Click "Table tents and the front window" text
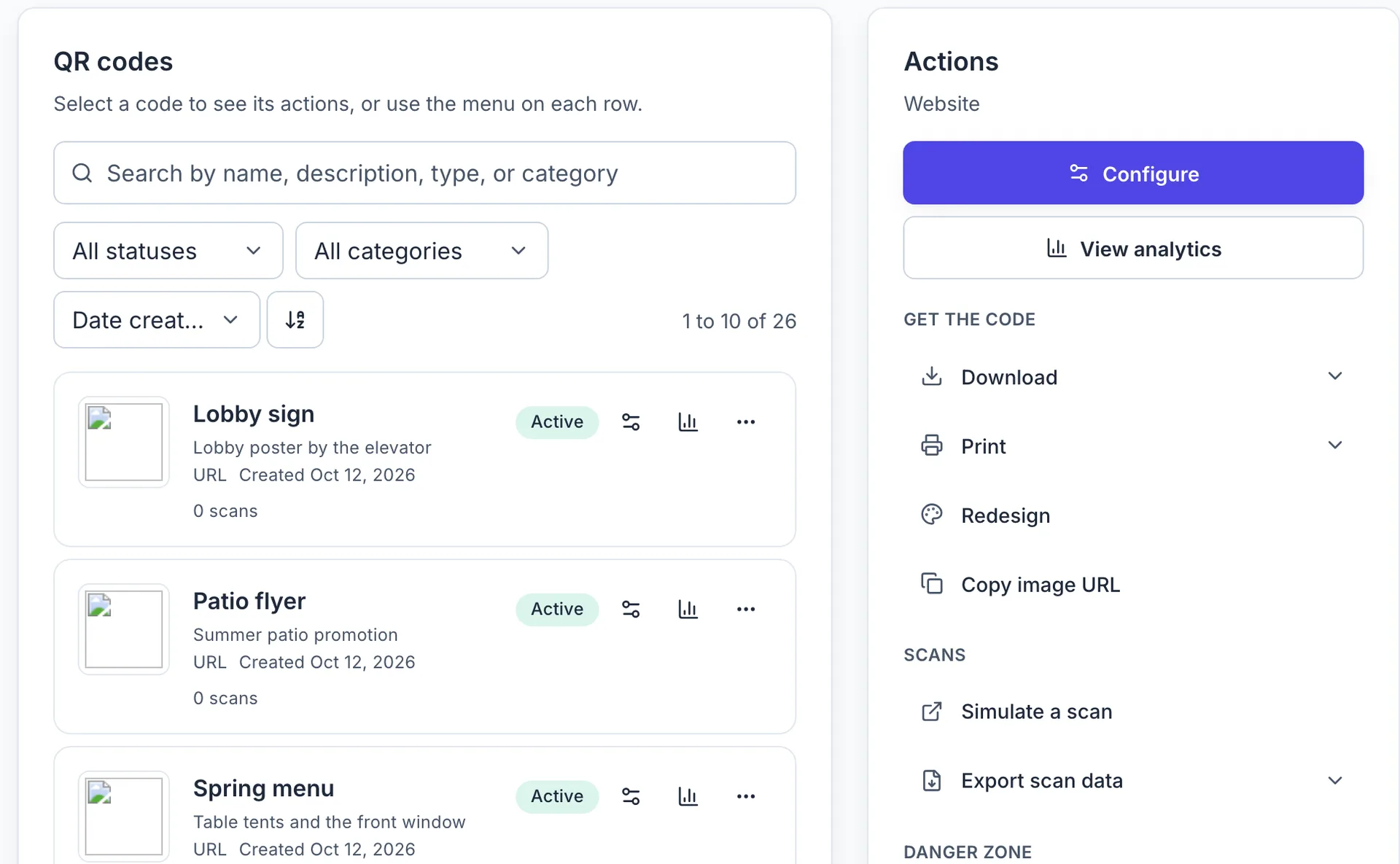Viewport: 1400px width, 864px height. click(x=329, y=822)
